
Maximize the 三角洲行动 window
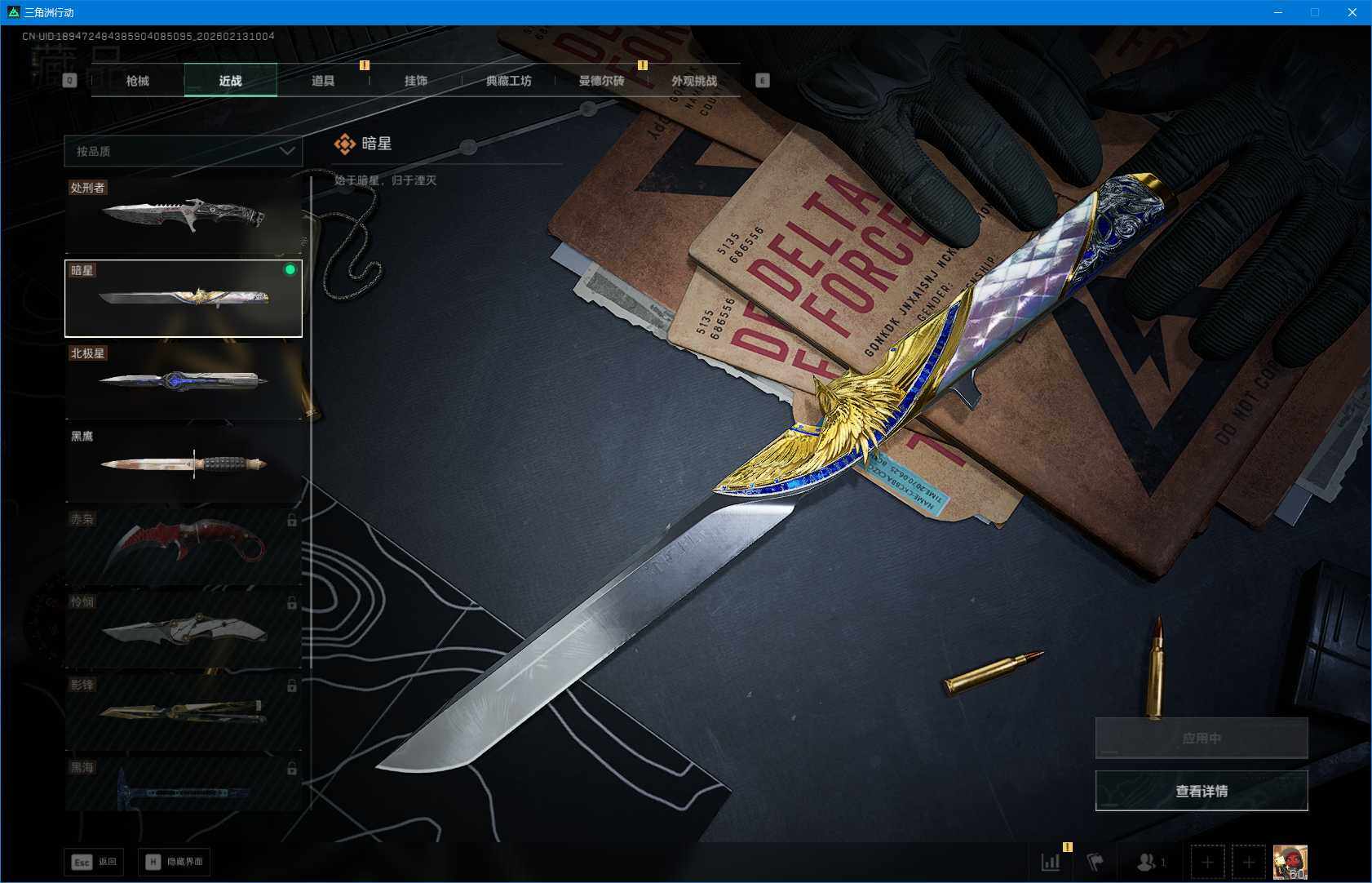pos(1315,12)
